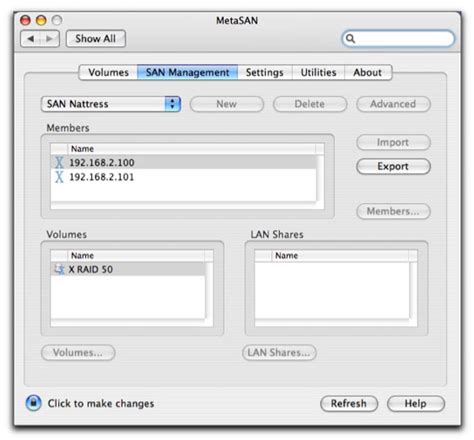Open the About tab
Image resolution: width=474 pixels, height=440 pixels.
368,72
